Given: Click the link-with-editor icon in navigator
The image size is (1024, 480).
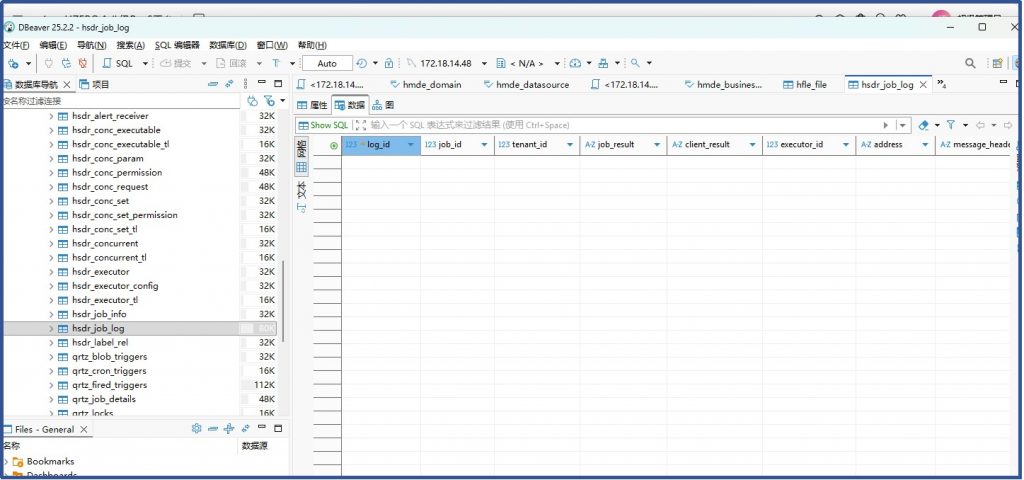Looking at the screenshot, I should click(229, 84).
